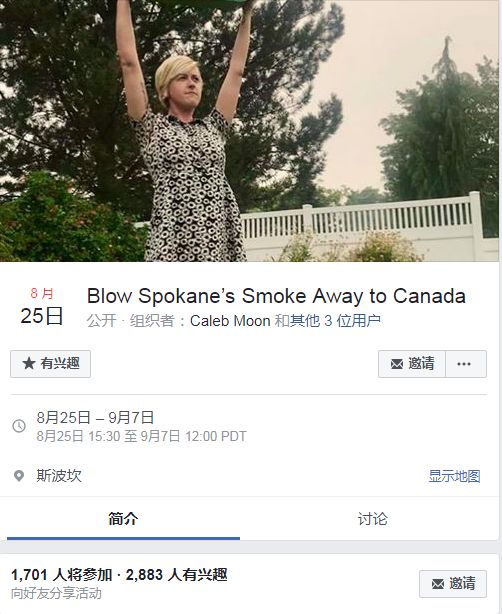Screen dimensions: 502x614
Task: Click the clock icon next to event dates
Action: coord(19,426)
